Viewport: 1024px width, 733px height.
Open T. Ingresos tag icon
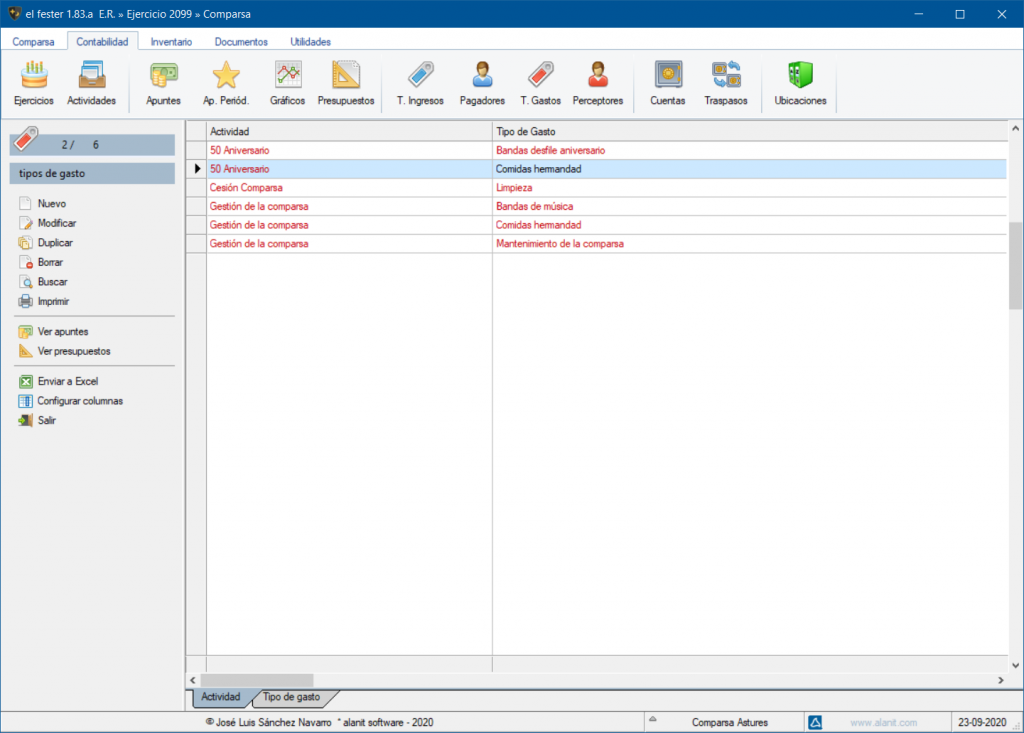click(420, 76)
